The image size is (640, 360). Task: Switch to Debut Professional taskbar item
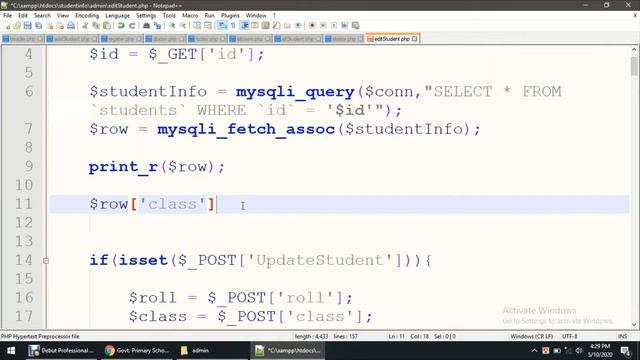(x=61, y=351)
